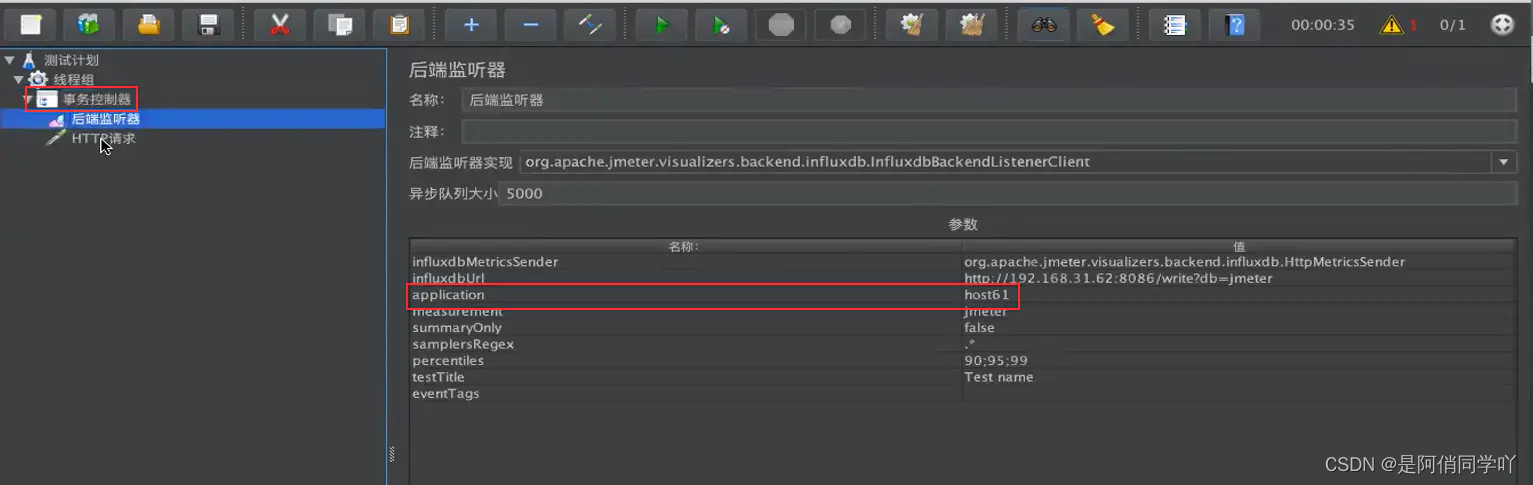The image size is (1533, 485).
Task: Click the New test plan icon
Action: click(x=30, y=24)
